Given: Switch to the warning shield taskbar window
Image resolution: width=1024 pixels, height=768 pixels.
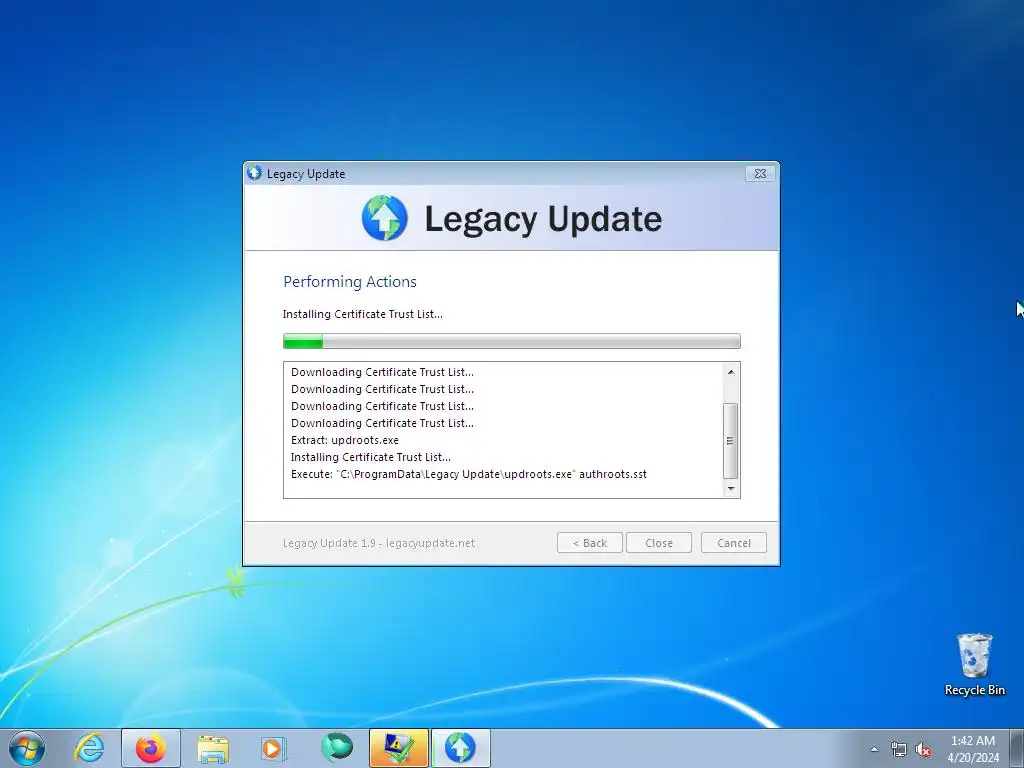Looking at the screenshot, I should click(x=398, y=748).
